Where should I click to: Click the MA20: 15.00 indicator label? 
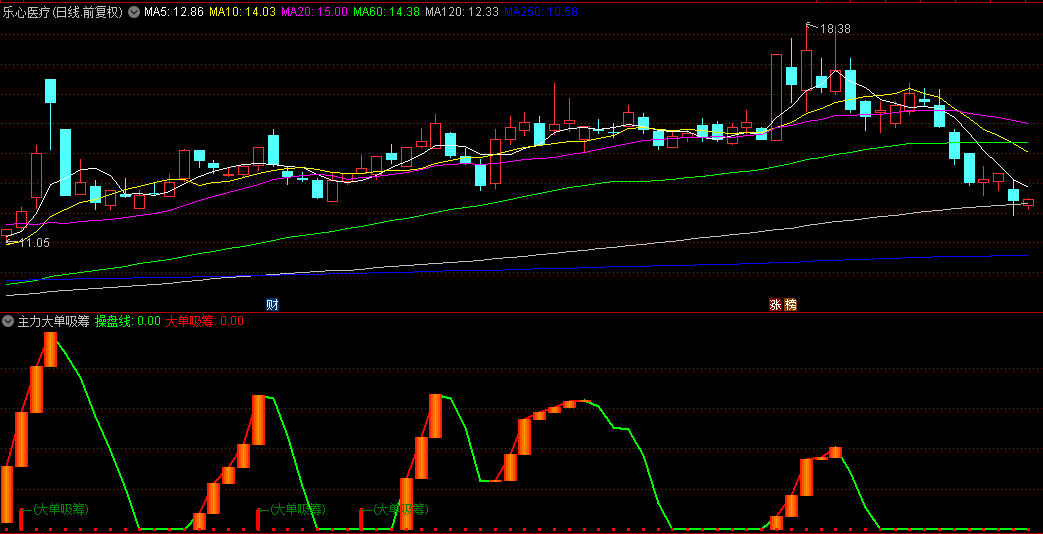tap(314, 11)
